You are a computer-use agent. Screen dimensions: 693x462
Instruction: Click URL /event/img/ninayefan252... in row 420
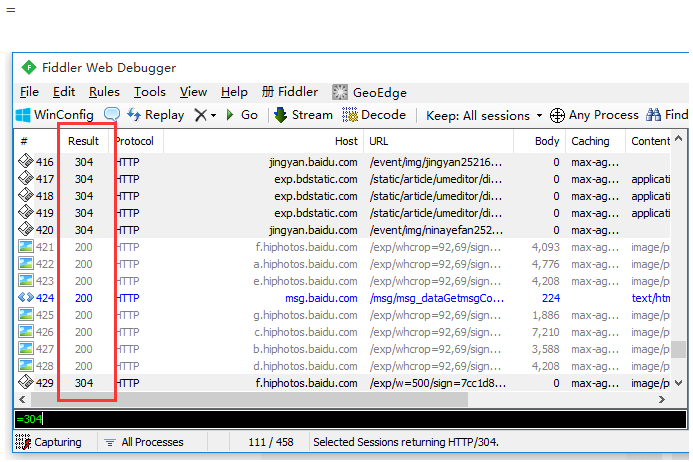[x=436, y=230]
